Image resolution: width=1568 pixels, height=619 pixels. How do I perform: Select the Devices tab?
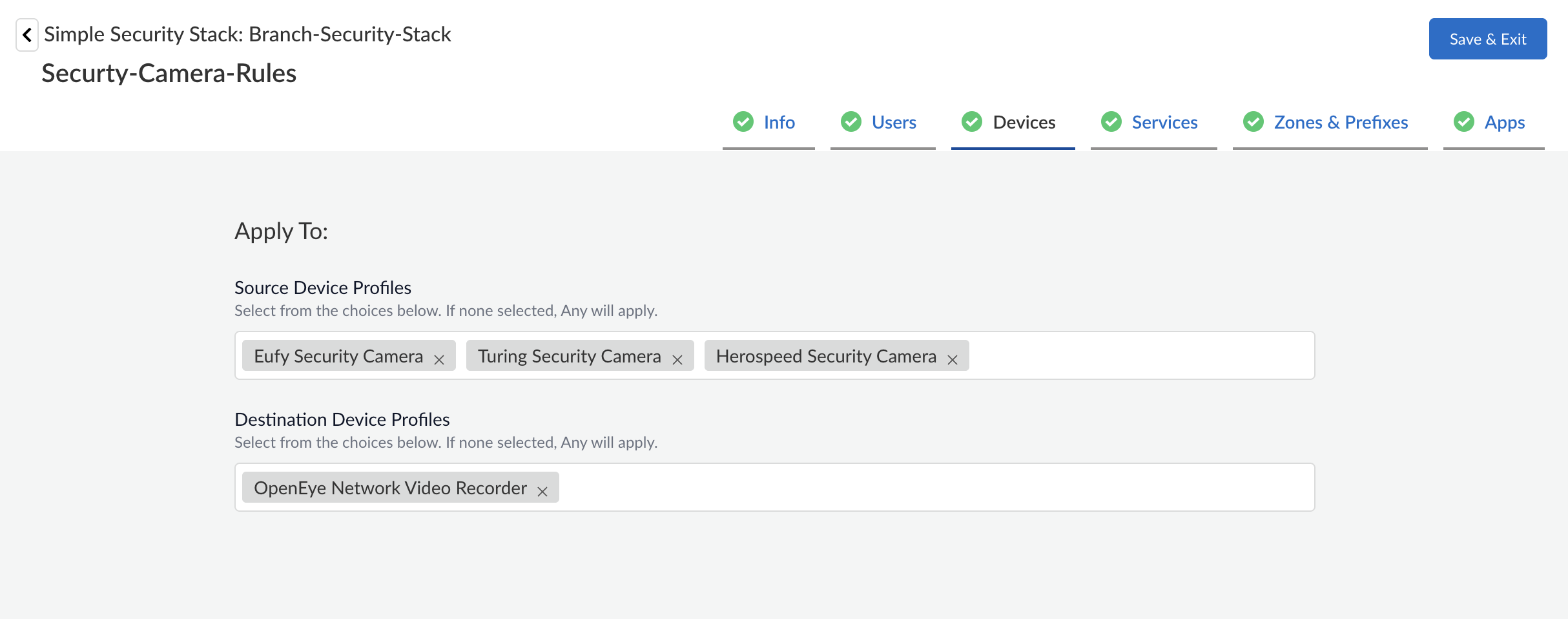click(x=1024, y=122)
